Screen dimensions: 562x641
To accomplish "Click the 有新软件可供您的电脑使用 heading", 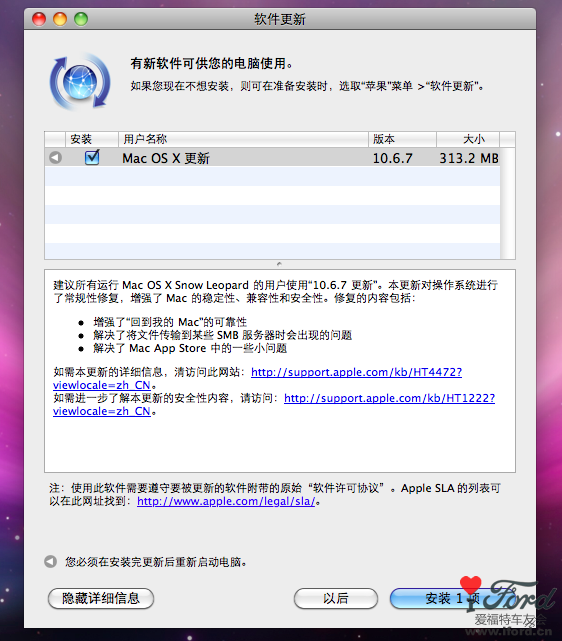I will tap(212, 63).
